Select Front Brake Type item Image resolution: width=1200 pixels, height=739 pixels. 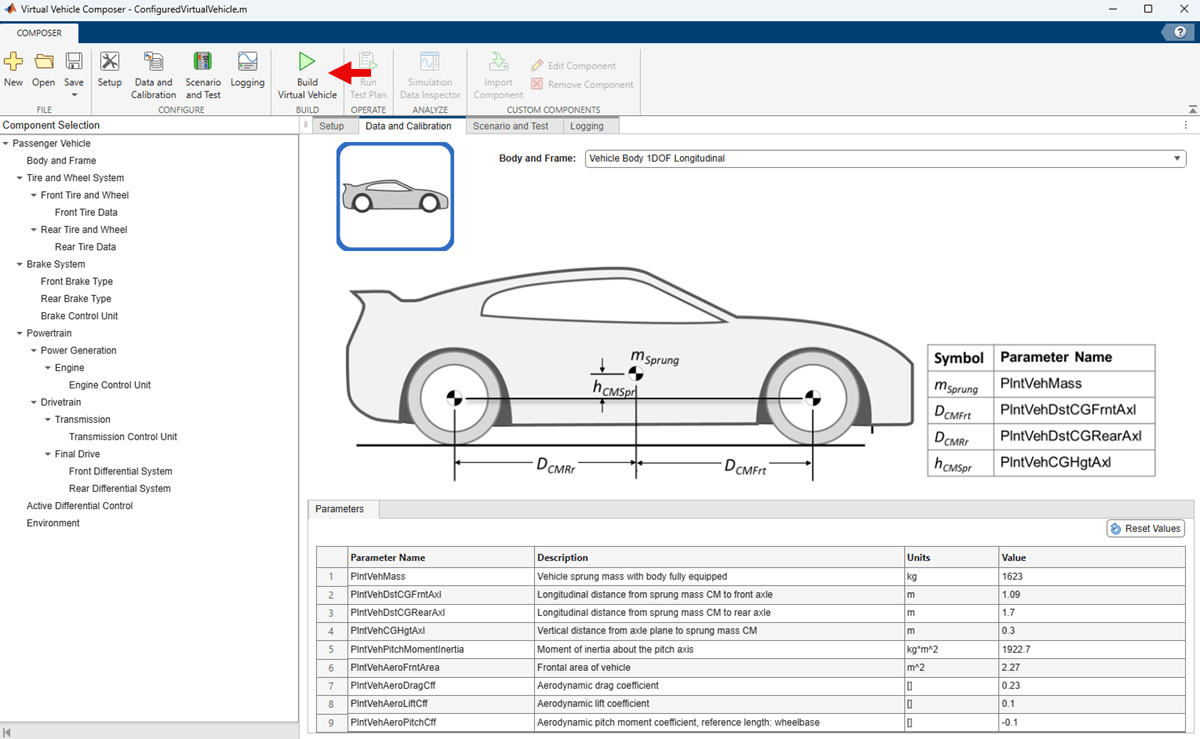point(76,281)
